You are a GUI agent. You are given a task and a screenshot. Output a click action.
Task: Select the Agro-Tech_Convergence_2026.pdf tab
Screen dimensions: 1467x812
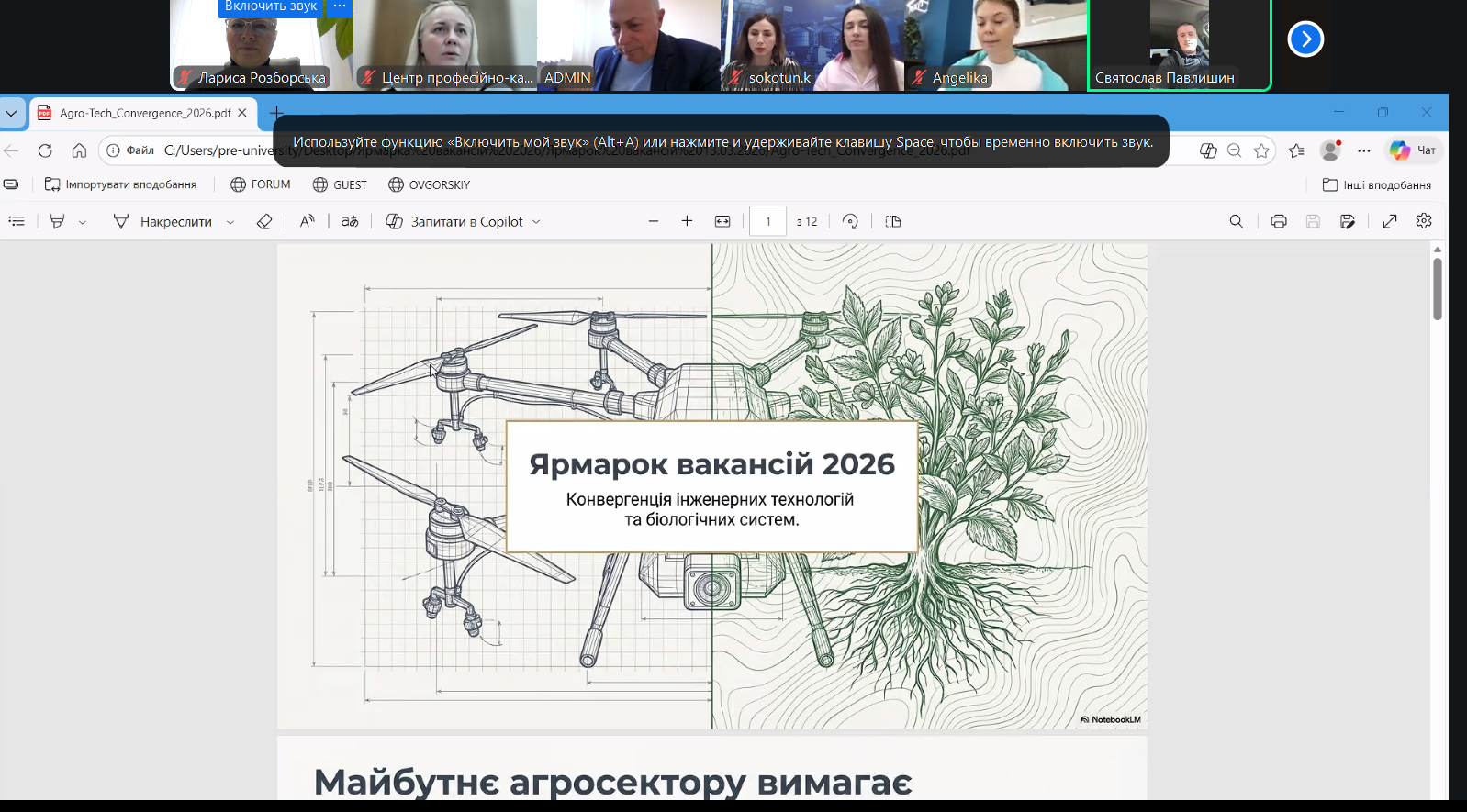click(x=143, y=113)
